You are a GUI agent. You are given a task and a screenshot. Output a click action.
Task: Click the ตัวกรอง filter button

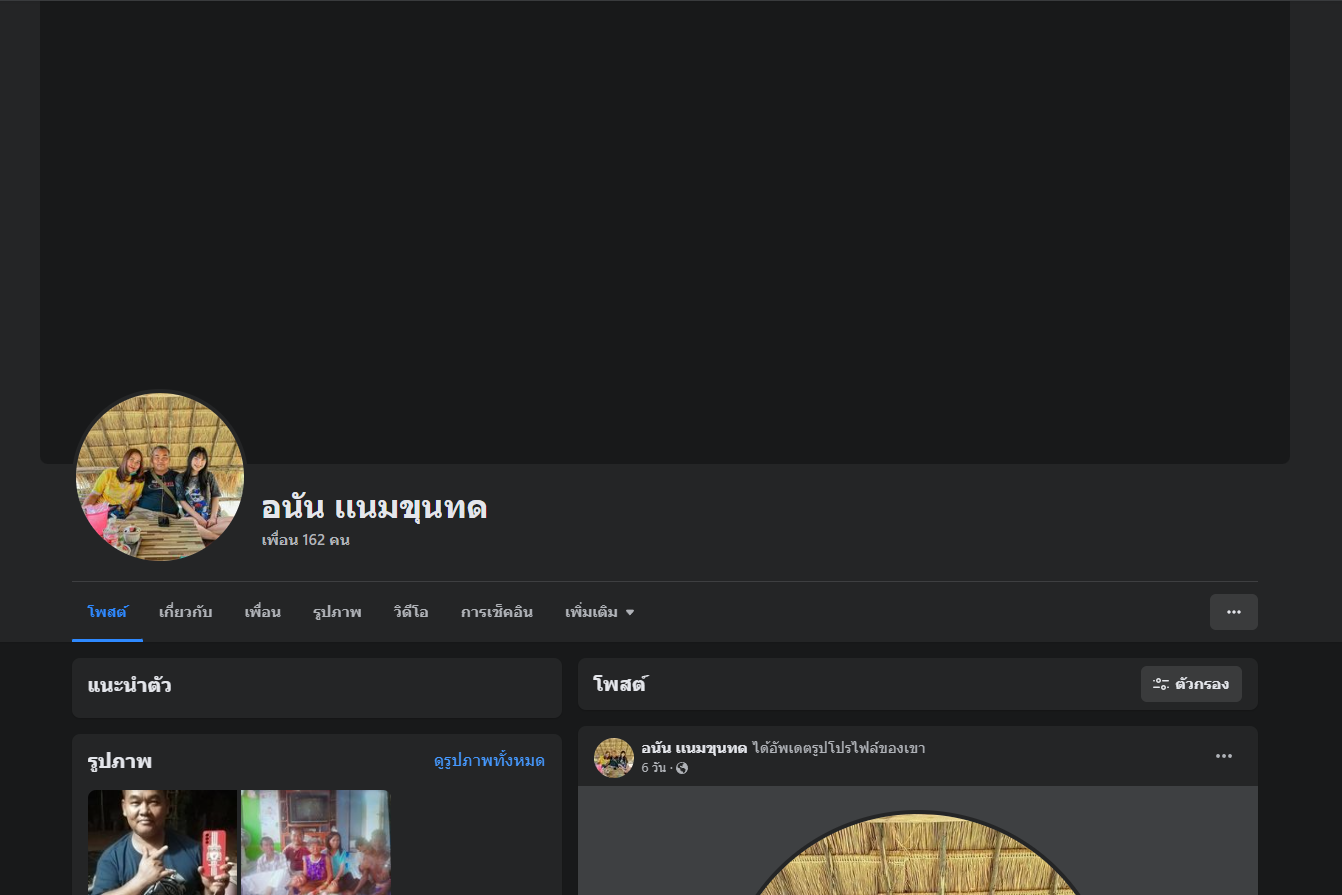tap(1191, 684)
